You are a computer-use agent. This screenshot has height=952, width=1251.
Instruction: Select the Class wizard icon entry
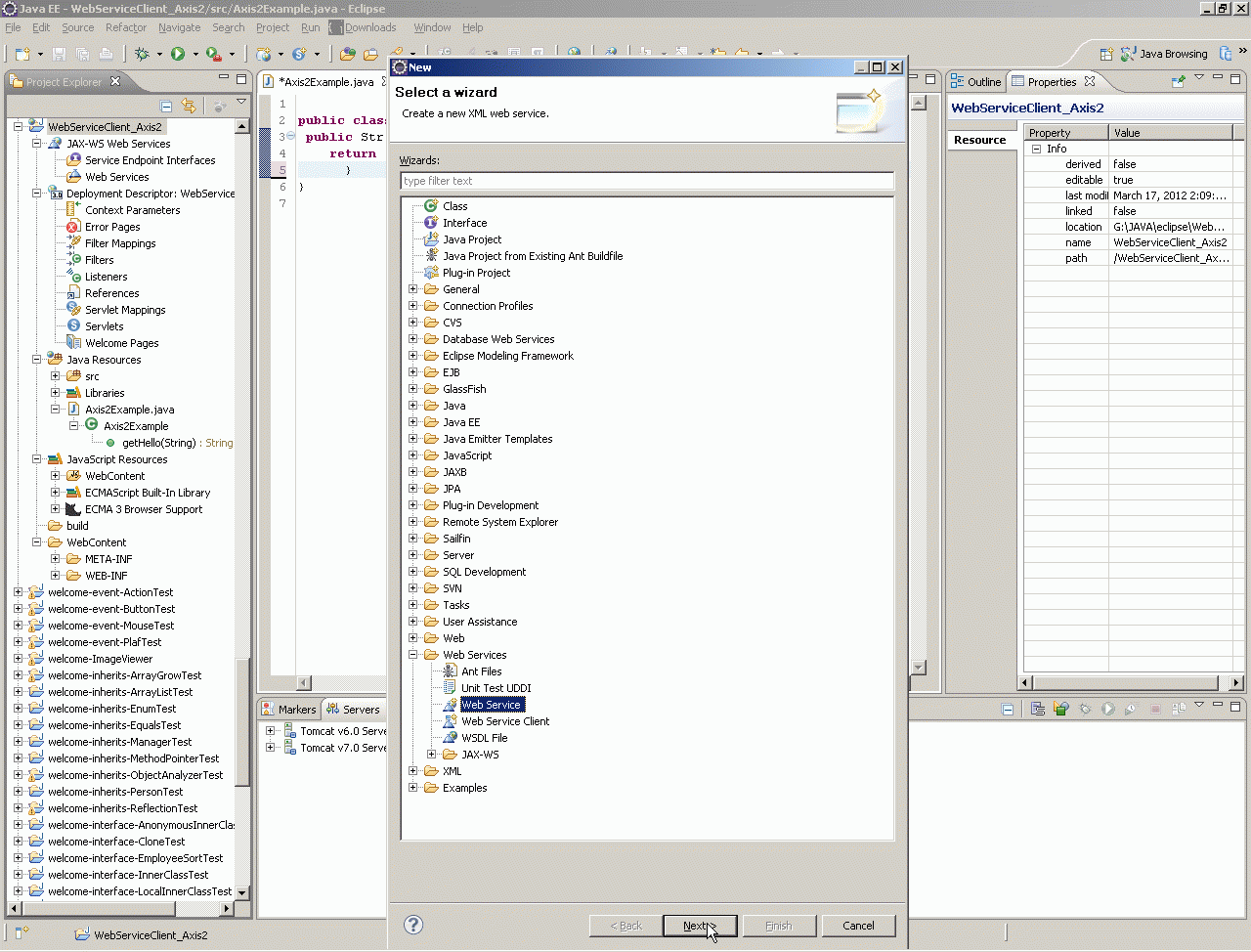tap(446, 206)
